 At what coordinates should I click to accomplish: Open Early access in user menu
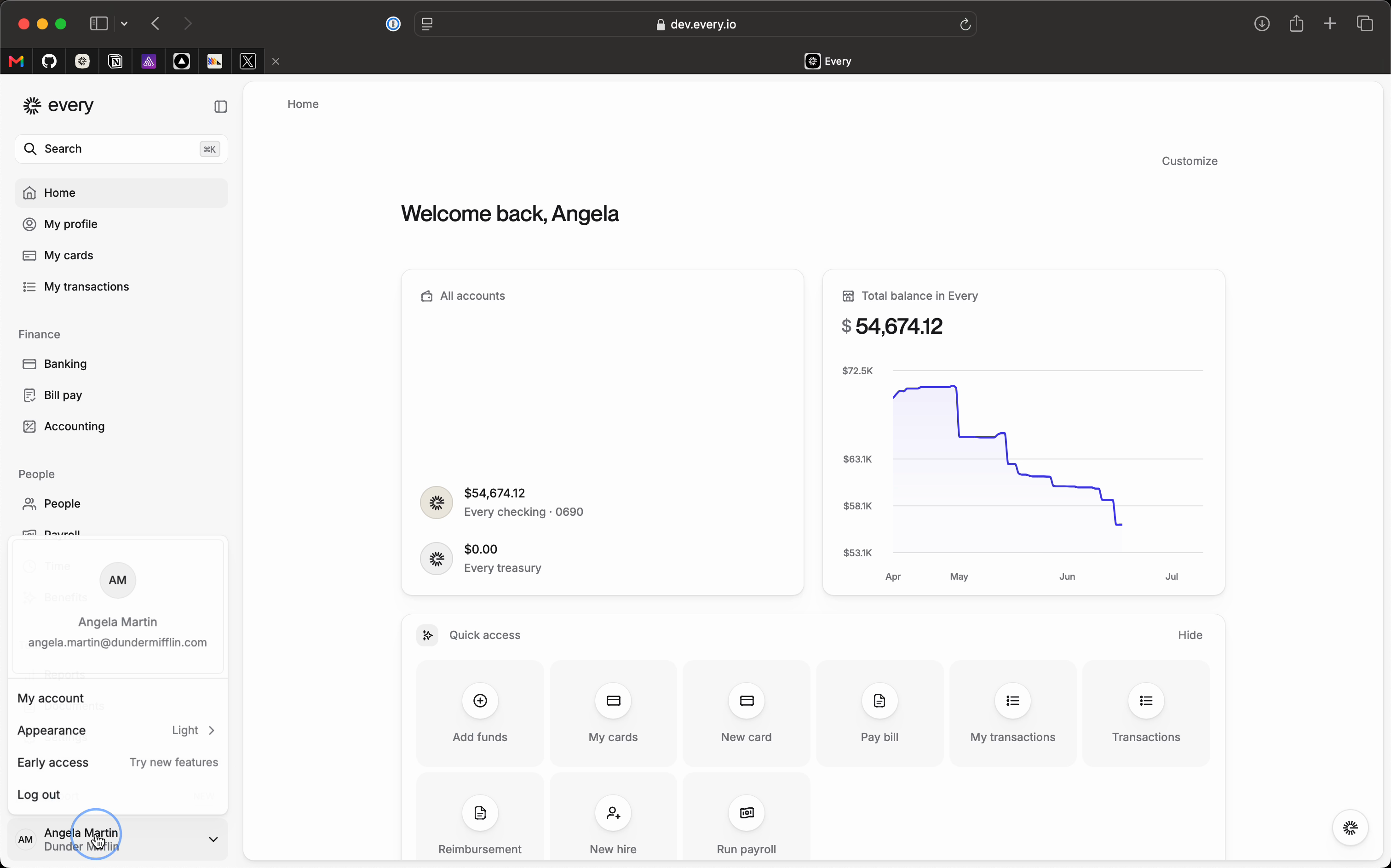coord(118,762)
